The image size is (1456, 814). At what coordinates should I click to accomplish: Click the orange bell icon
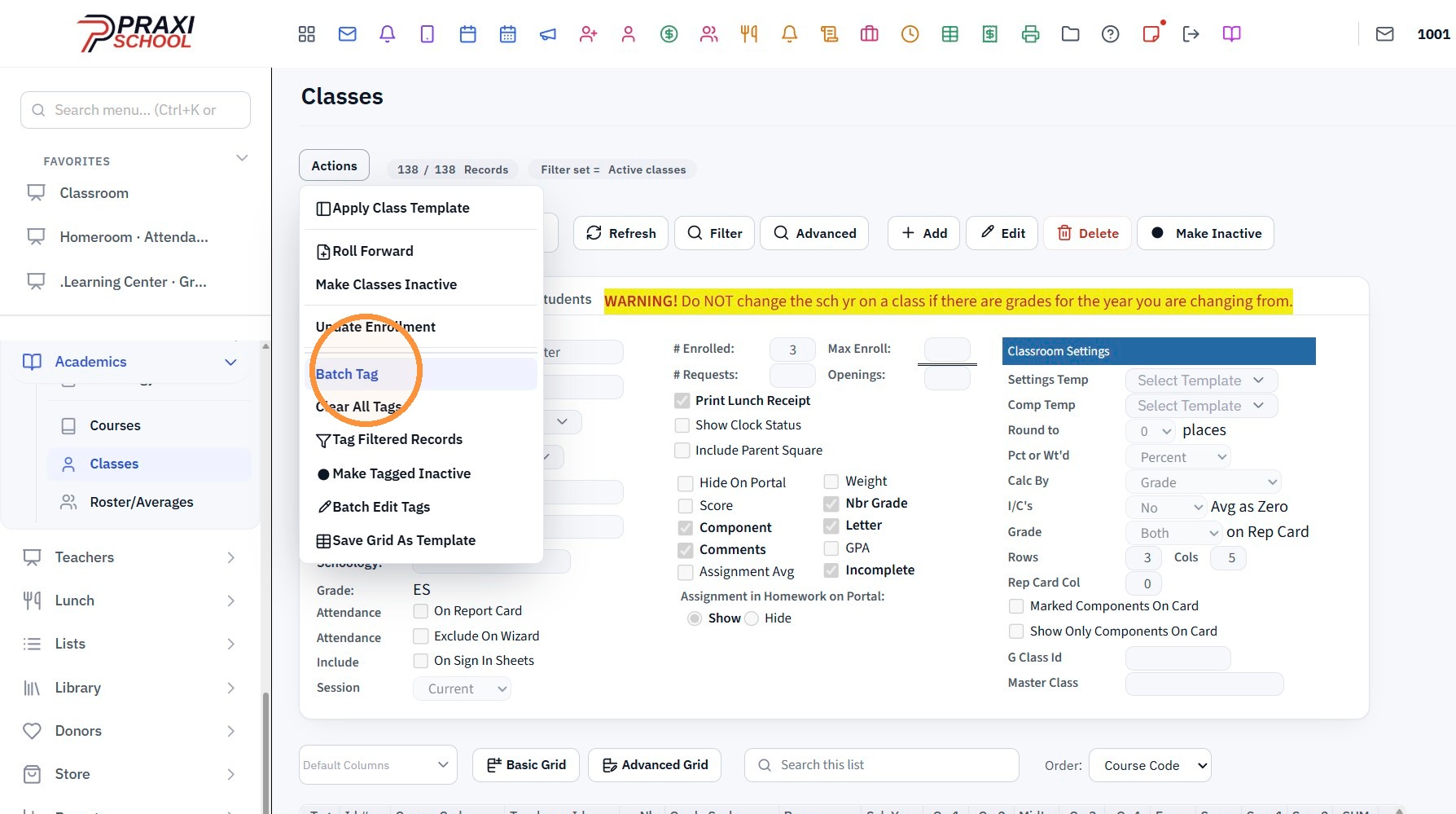click(x=789, y=34)
